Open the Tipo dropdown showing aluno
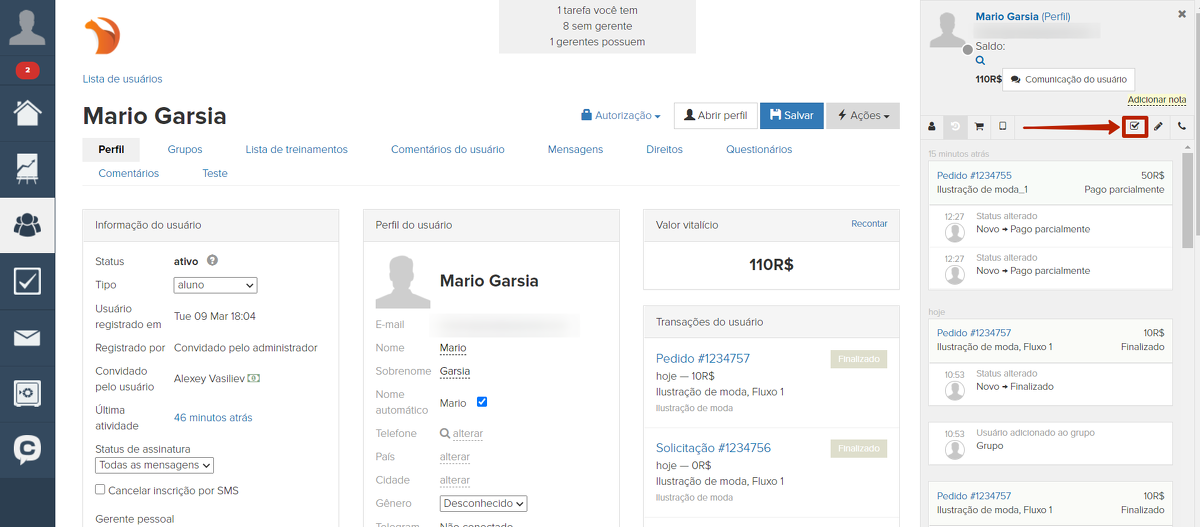The height and width of the screenshot is (527, 1200). 216,285
